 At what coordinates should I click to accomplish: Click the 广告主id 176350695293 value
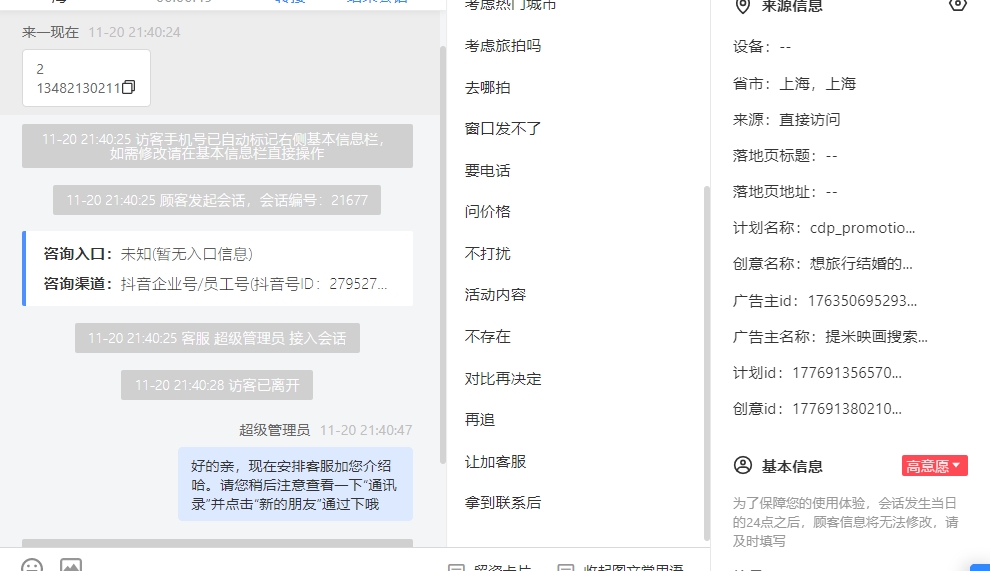[x=862, y=301]
